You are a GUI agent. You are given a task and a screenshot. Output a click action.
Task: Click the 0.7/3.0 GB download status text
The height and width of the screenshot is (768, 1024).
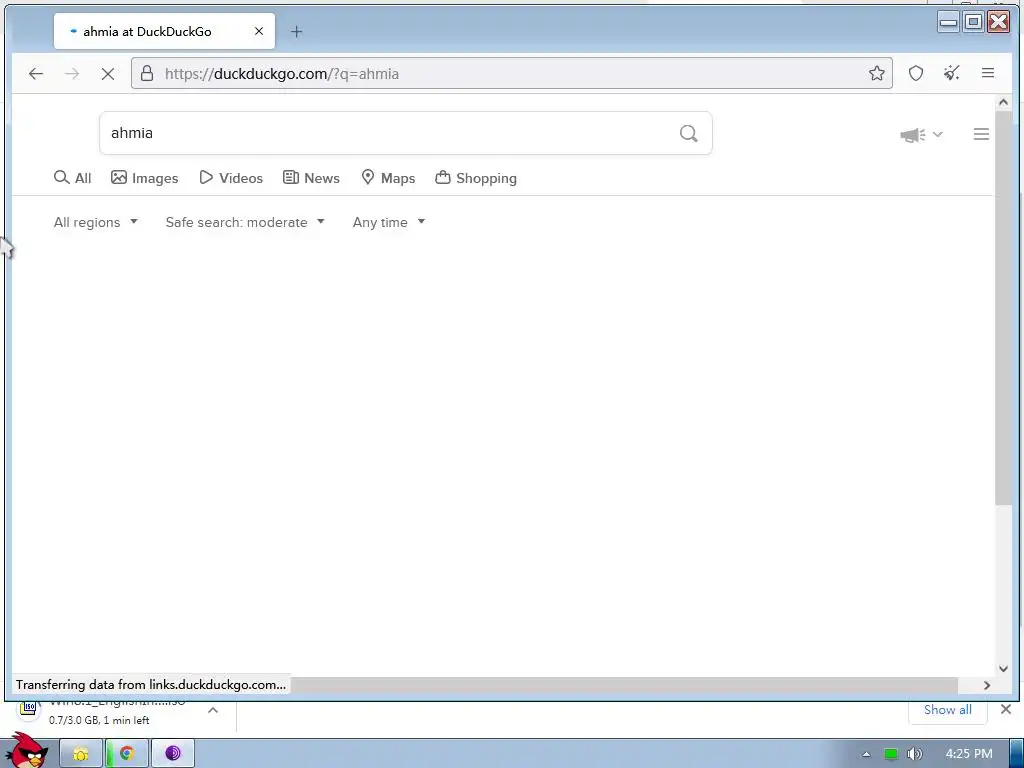tap(99, 720)
